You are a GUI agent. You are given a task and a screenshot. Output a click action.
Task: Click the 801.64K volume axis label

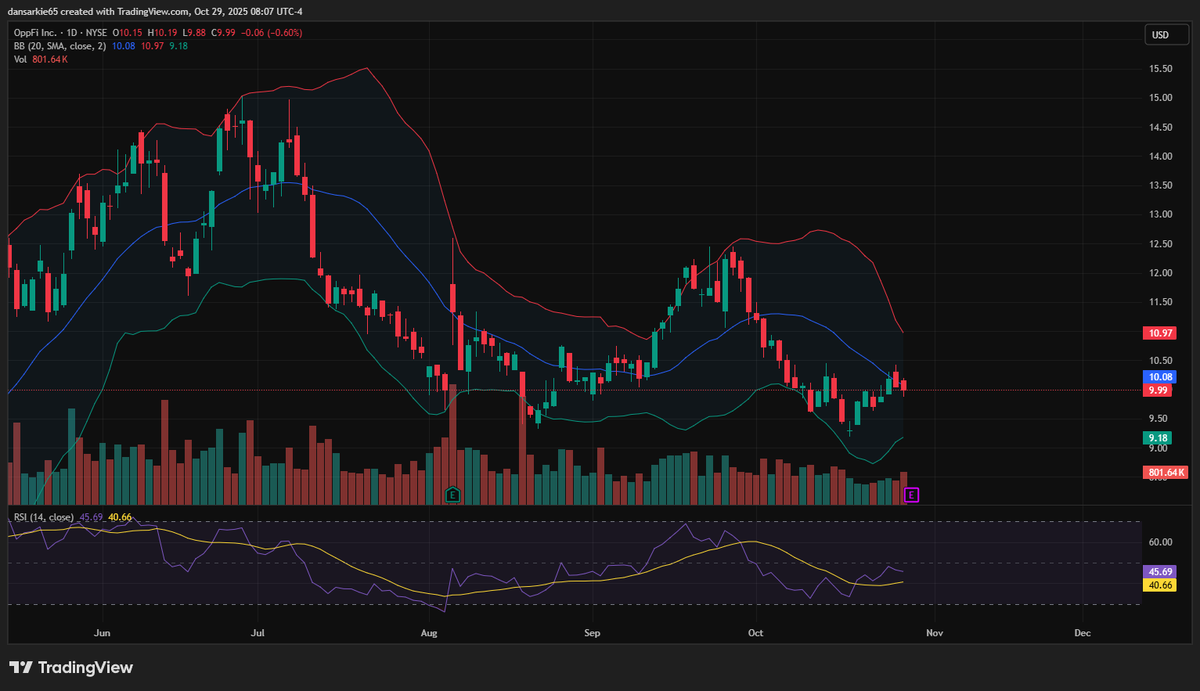(1164, 472)
